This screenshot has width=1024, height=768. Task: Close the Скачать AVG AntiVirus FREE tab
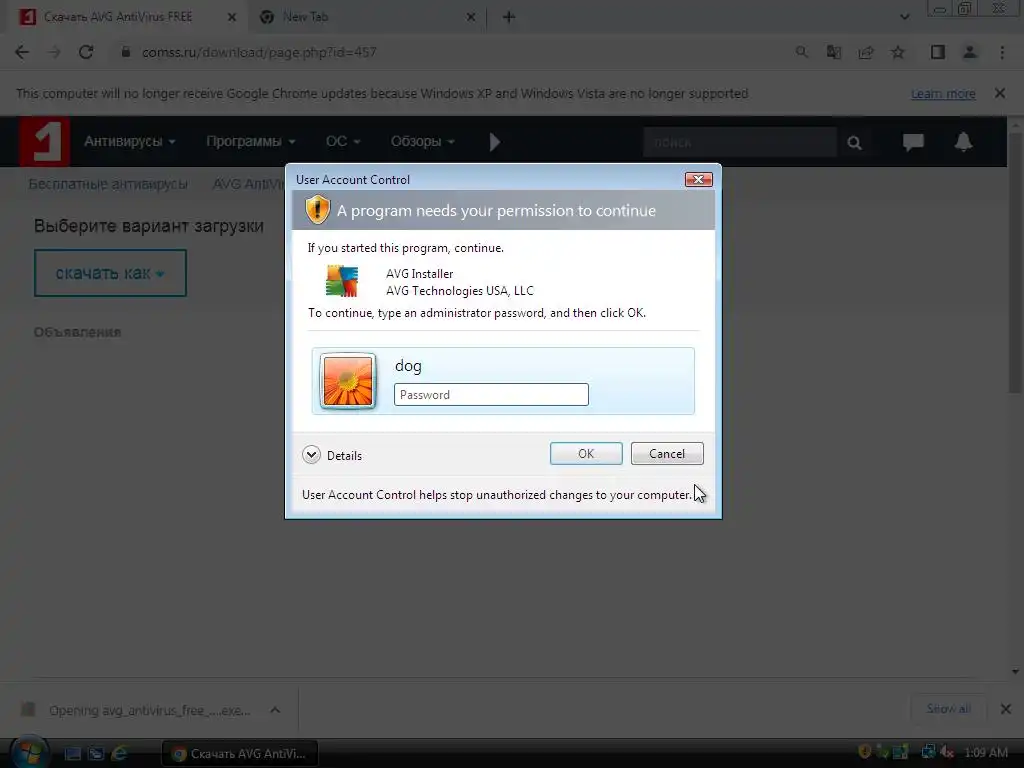[x=232, y=17]
